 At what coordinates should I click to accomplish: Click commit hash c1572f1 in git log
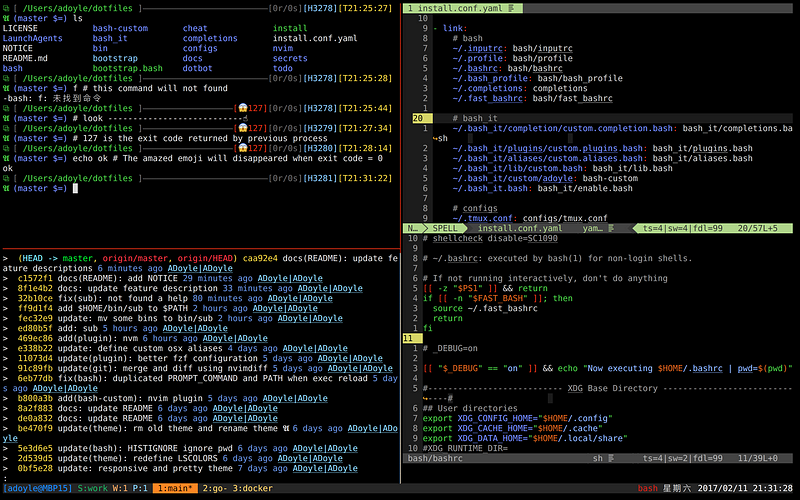coord(37,277)
